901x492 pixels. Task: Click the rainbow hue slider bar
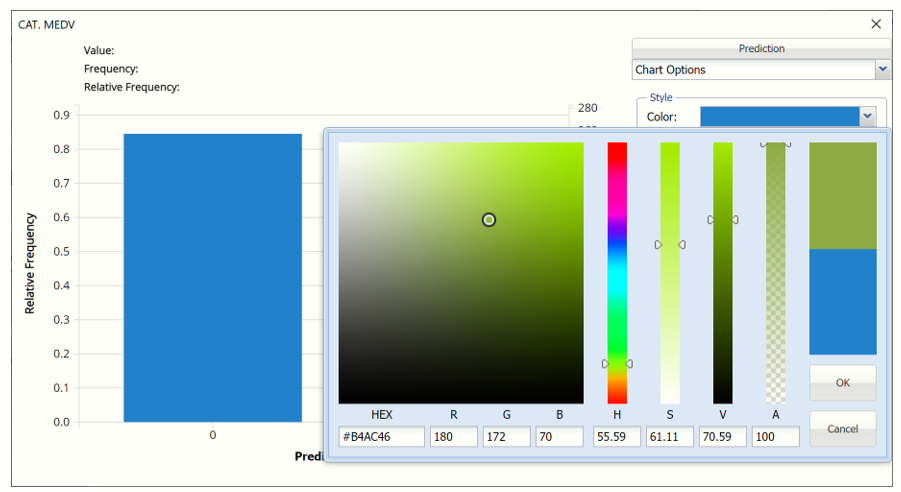pyautogui.click(x=617, y=272)
